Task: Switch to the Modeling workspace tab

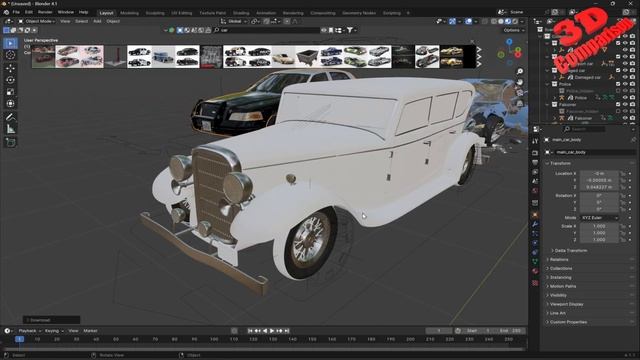Action: click(x=129, y=13)
